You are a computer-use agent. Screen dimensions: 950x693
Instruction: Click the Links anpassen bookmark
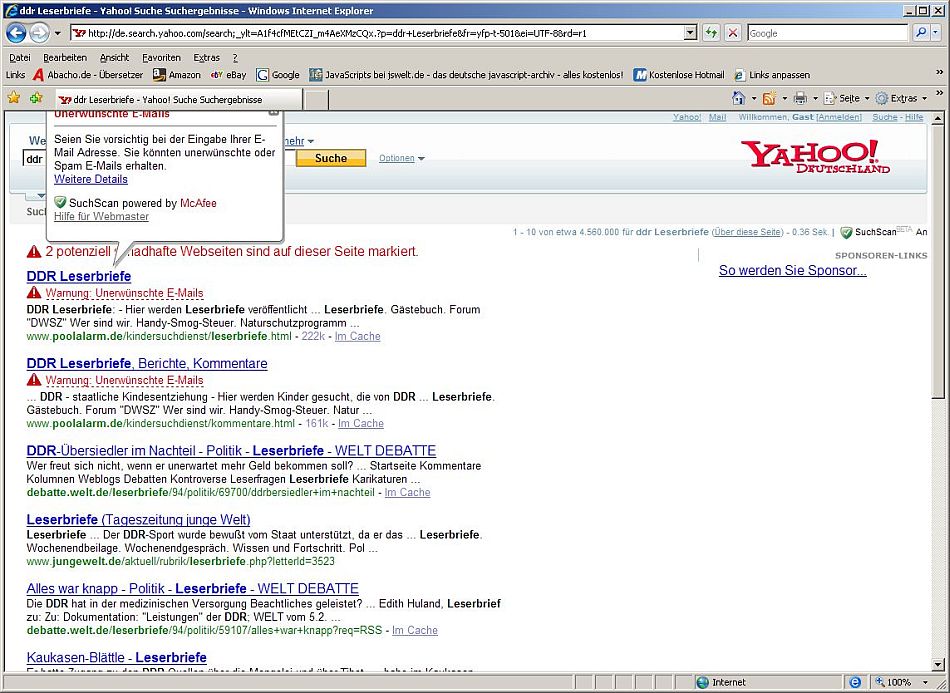click(x=772, y=75)
